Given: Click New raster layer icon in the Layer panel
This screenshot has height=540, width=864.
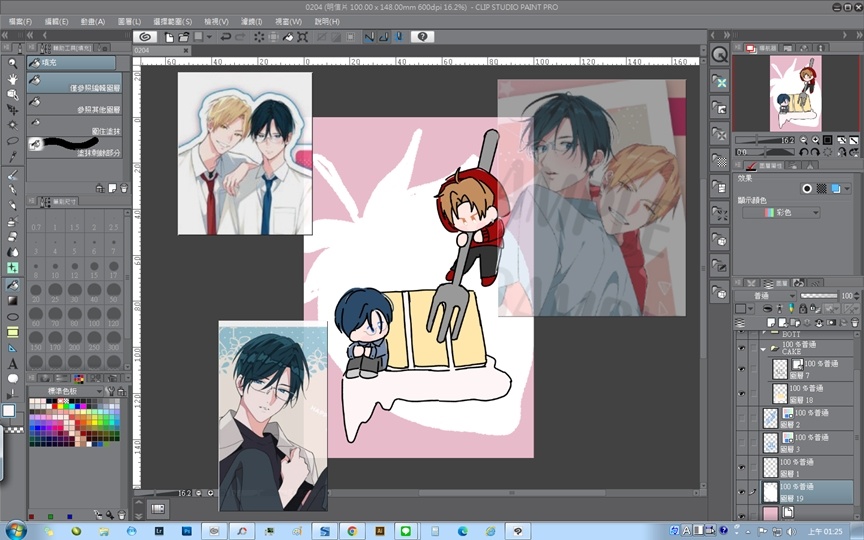Looking at the screenshot, I should (771, 322).
